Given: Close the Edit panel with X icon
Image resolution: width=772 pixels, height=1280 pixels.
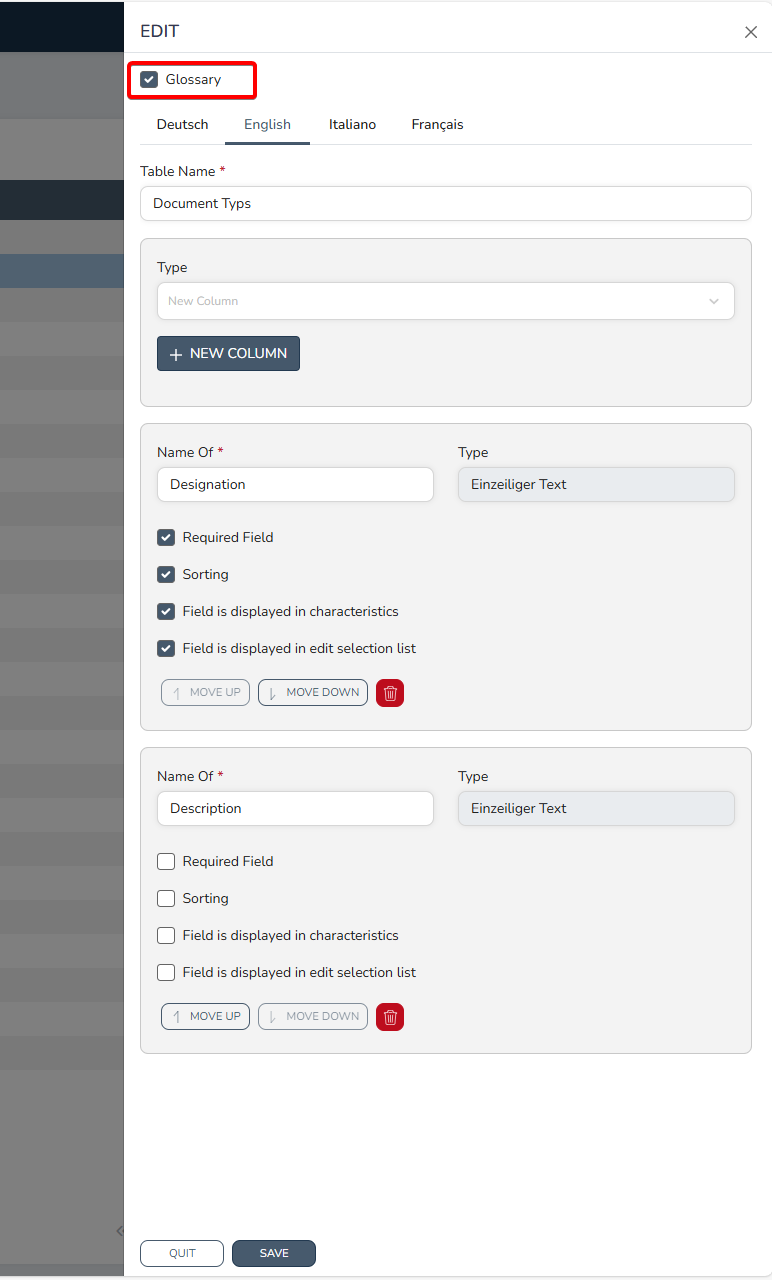Looking at the screenshot, I should (751, 32).
